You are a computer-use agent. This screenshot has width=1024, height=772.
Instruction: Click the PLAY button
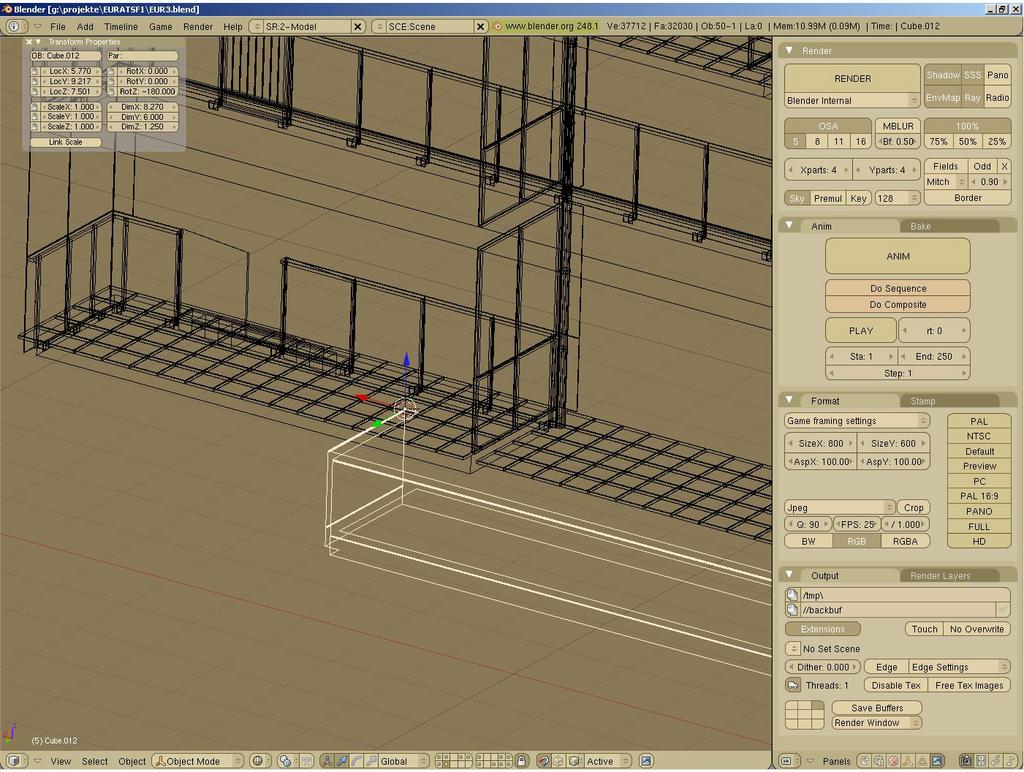pyautogui.click(x=861, y=330)
